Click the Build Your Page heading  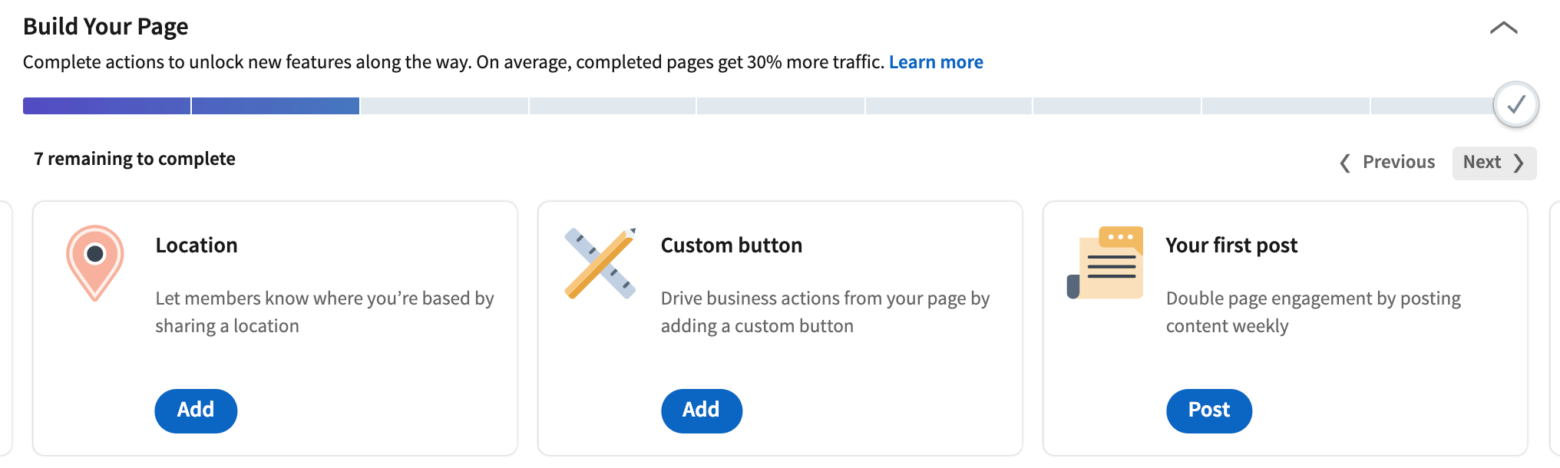point(106,27)
